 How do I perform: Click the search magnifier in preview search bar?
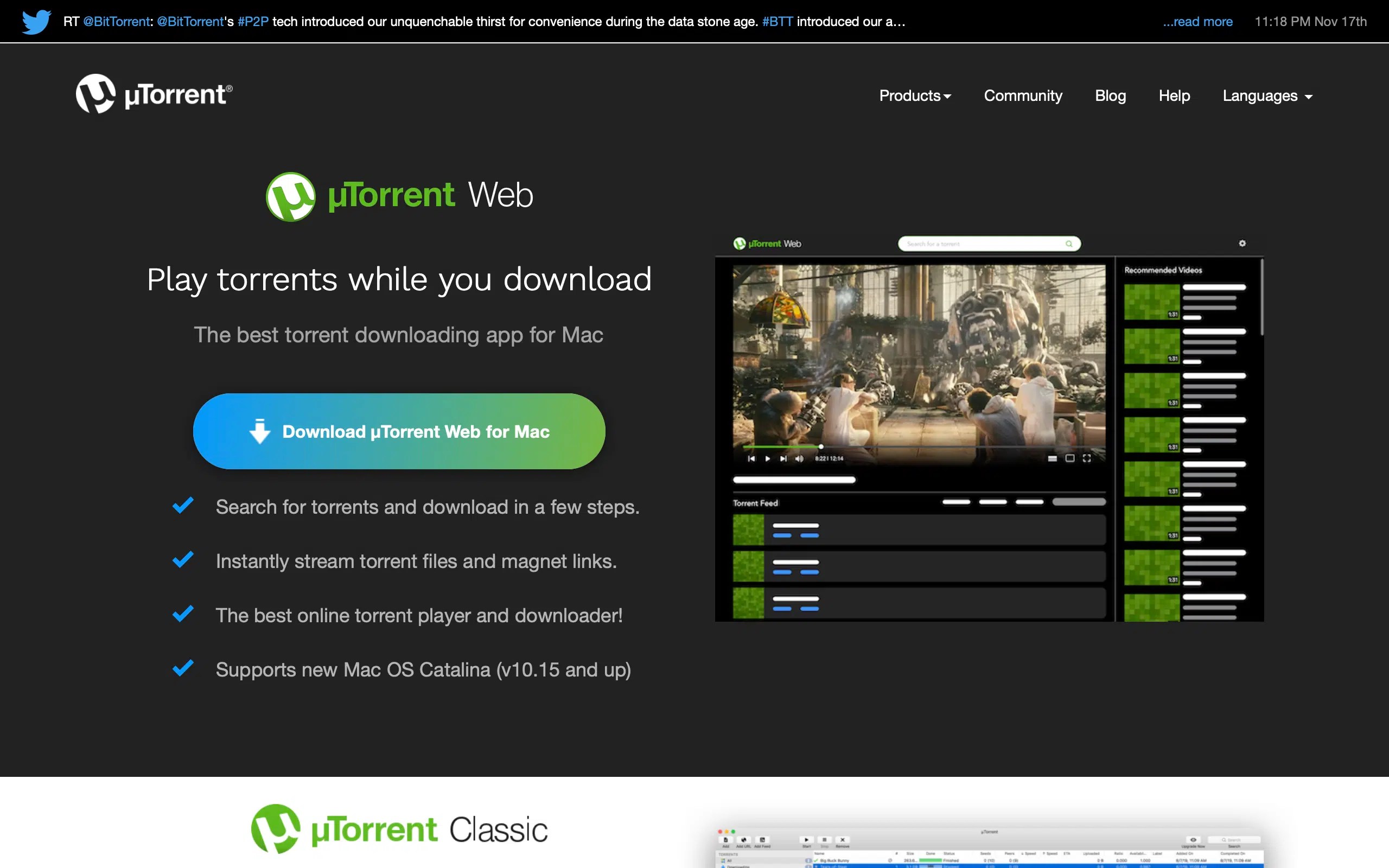click(1069, 244)
